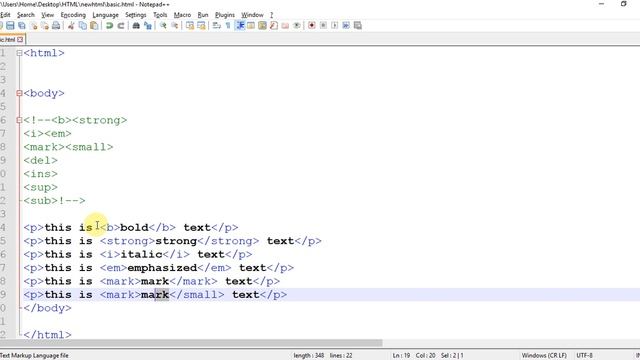Open the Edit menu
The width and height of the screenshot is (640, 360).
pos(5,15)
